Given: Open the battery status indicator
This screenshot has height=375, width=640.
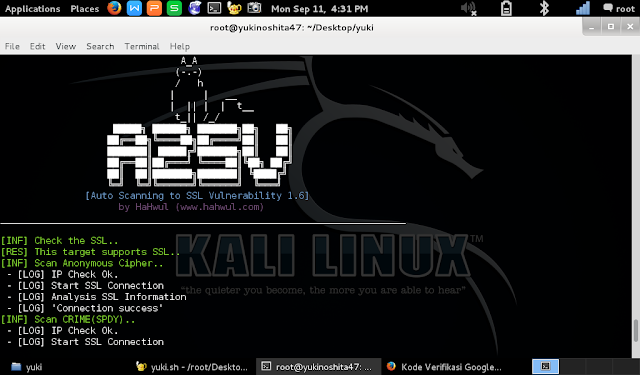Looking at the screenshot, I should (506, 9).
